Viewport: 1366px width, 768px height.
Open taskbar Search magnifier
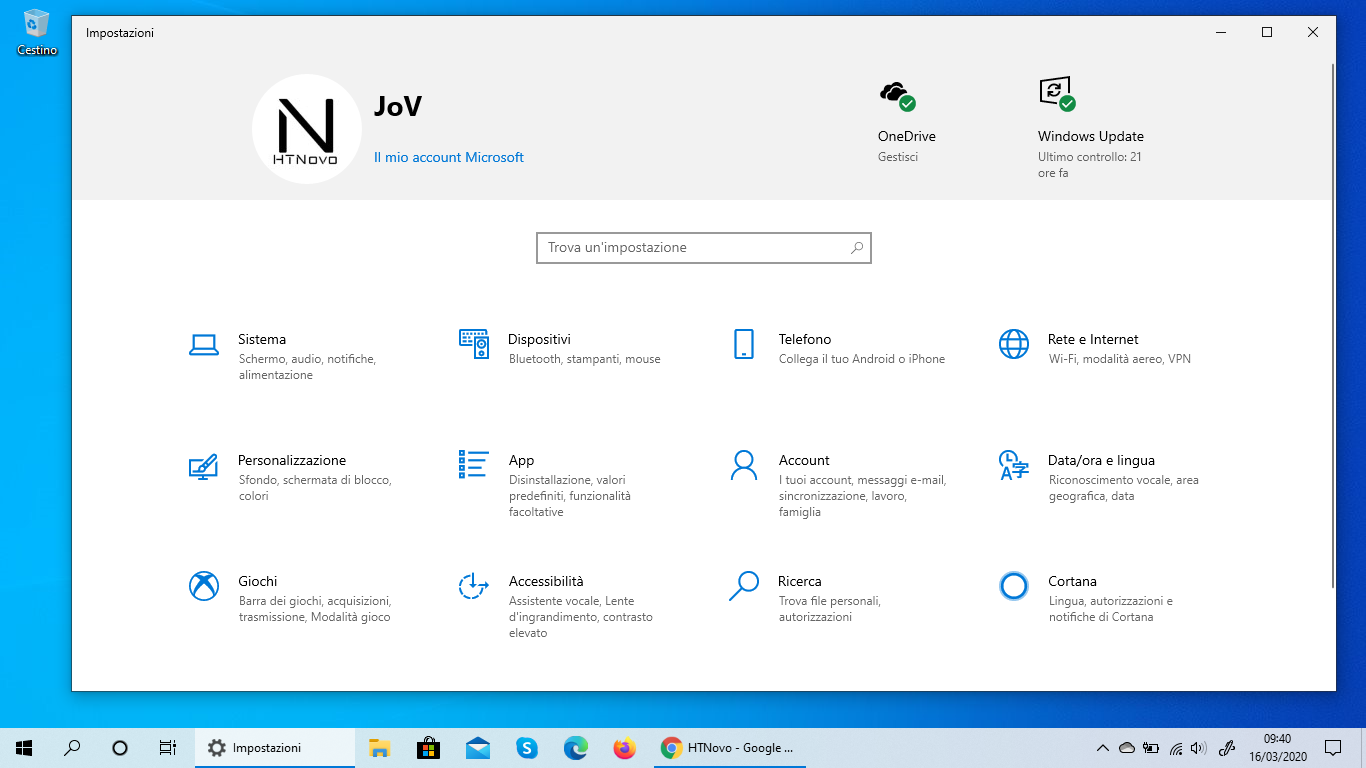[72, 747]
